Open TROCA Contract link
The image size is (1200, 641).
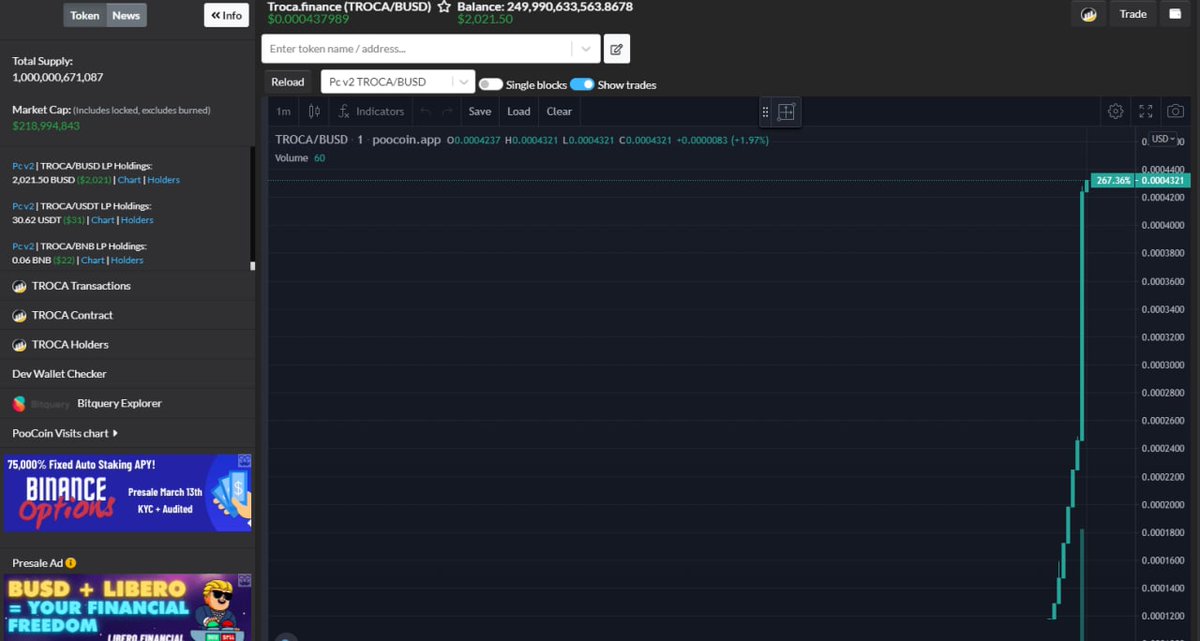pos(72,315)
